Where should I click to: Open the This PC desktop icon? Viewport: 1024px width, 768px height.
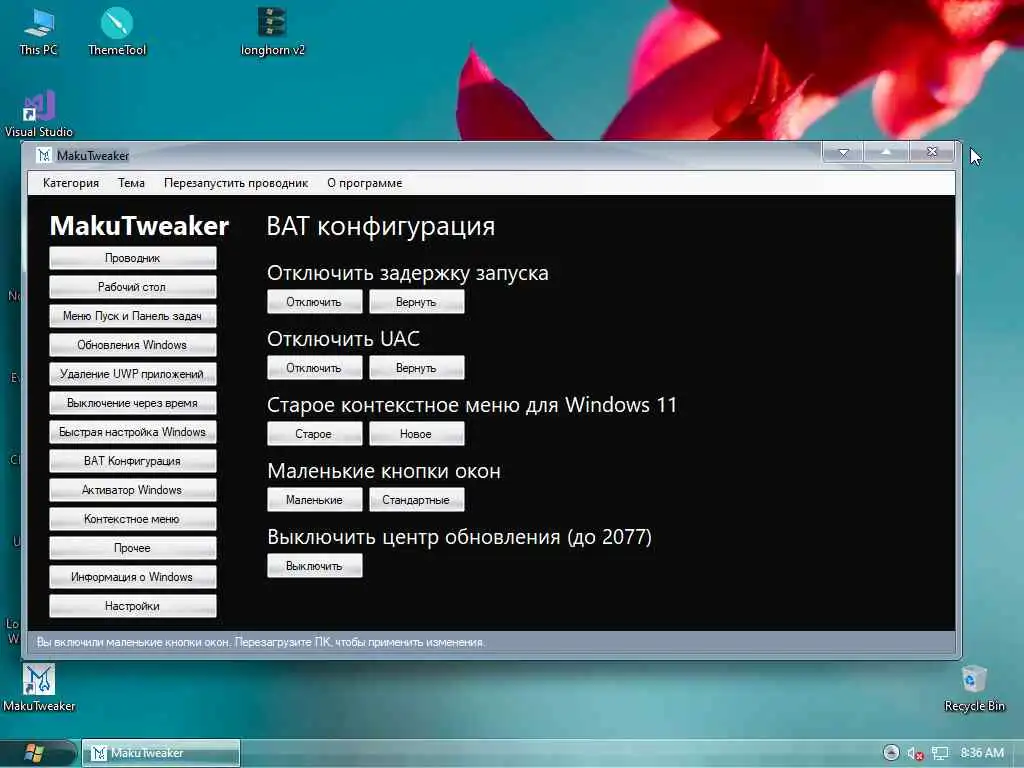click(x=39, y=31)
